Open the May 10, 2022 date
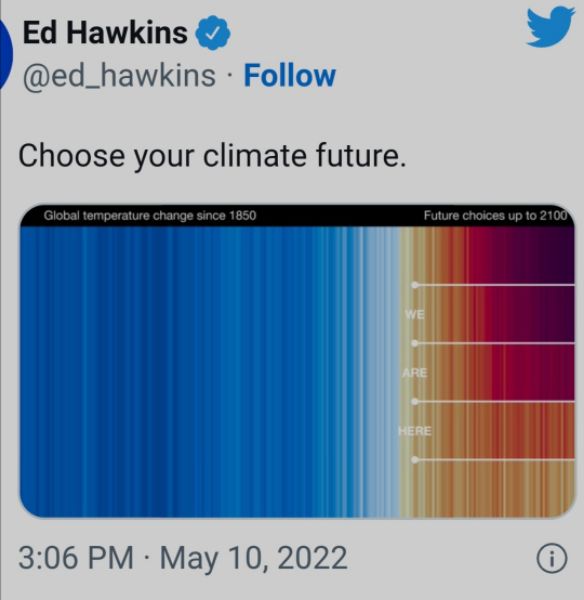 (253, 558)
